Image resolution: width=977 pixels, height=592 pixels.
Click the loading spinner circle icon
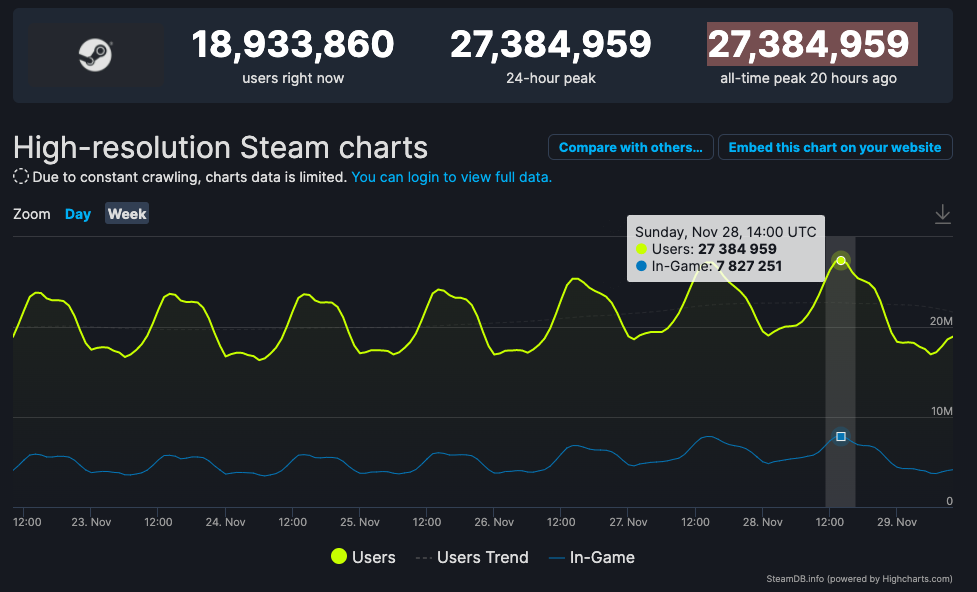coord(21,177)
